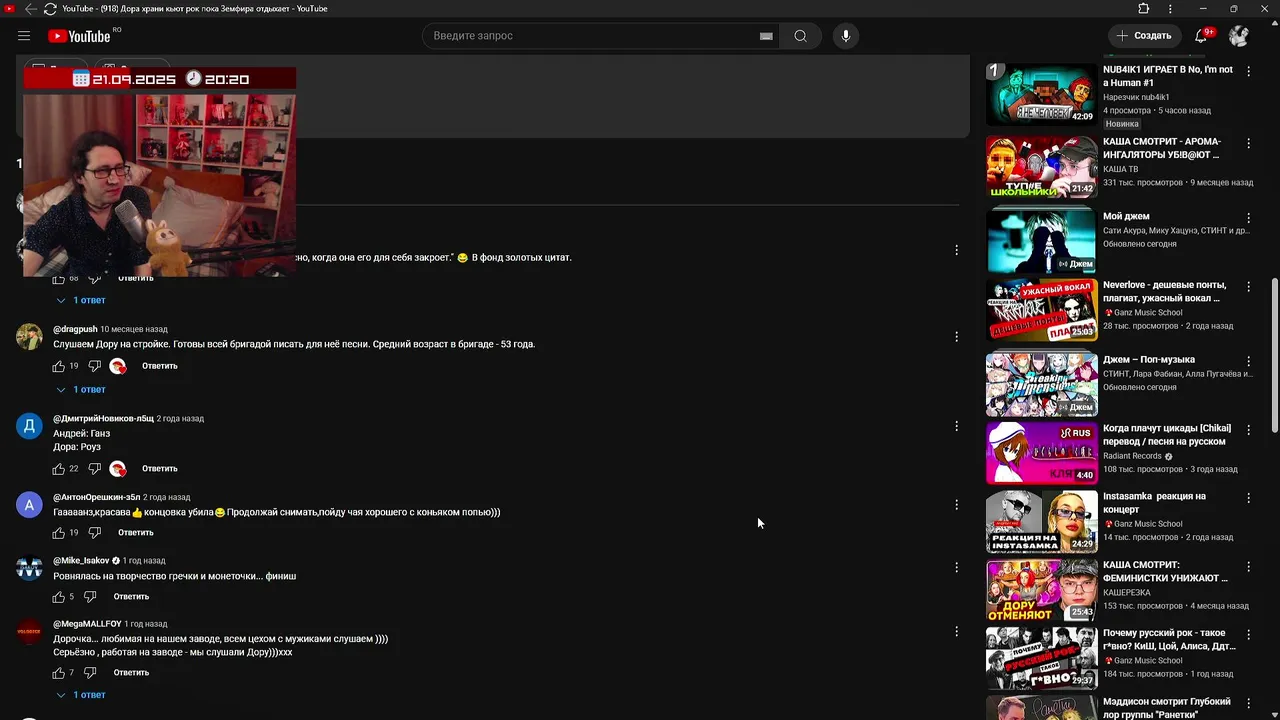The height and width of the screenshot is (720, 1280).
Task: Dislike the @Mike_Isakov comment
Action: 90,597
